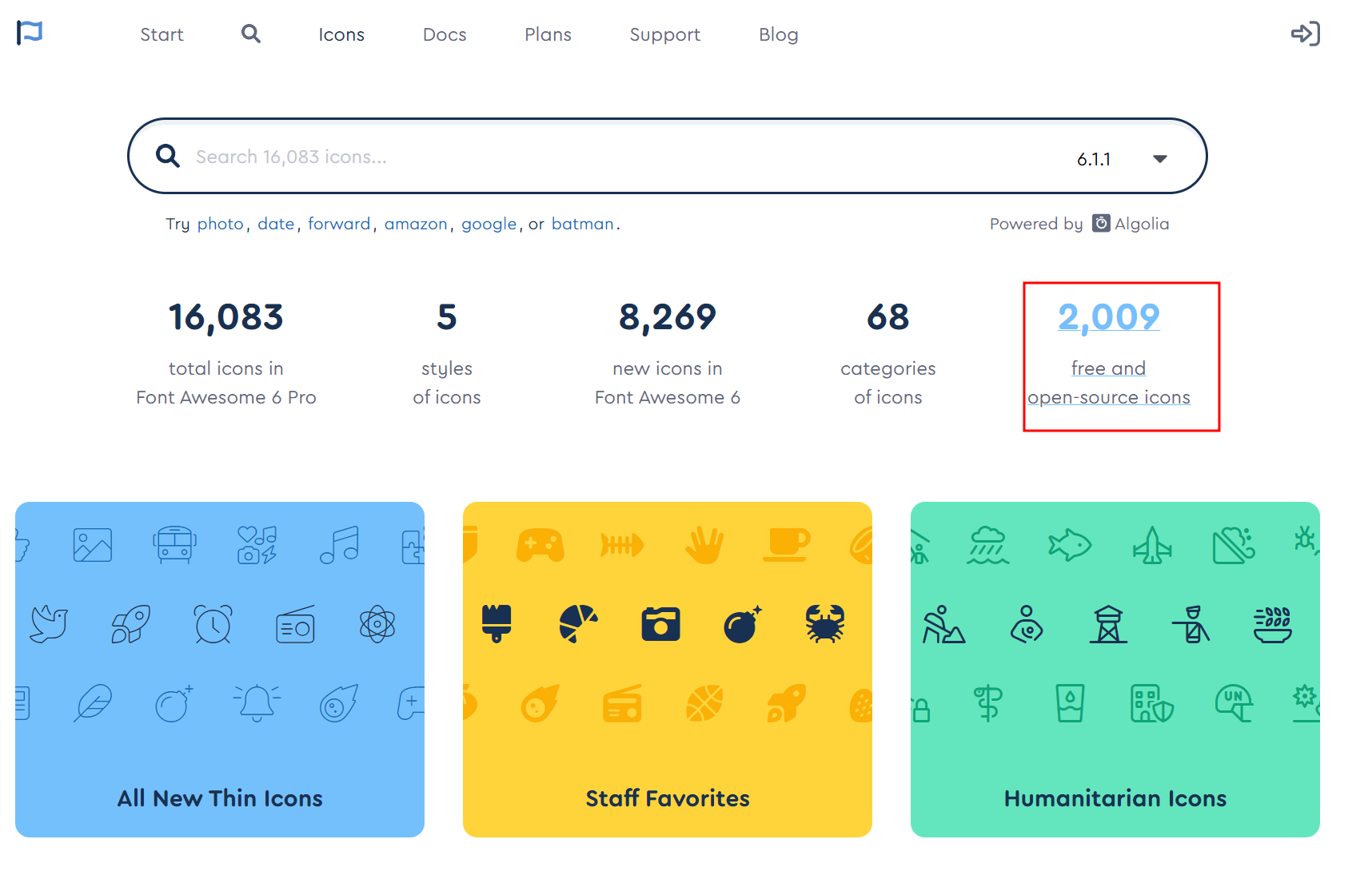The width and height of the screenshot is (1372, 875).
Task: Click the gamepad icon in Staff Favorites
Action: [x=540, y=545]
